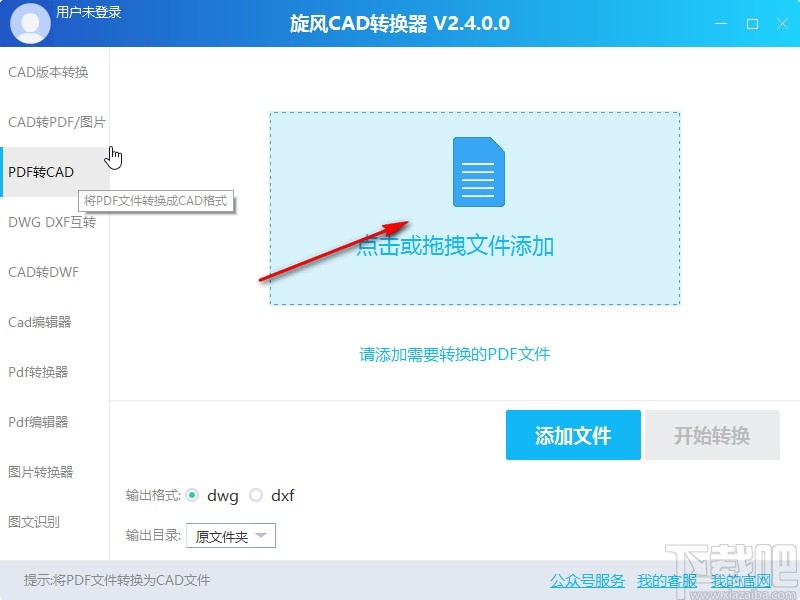Click 用户未登录 to sign in
Viewport: 800px width, 600px height.
pos(88,14)
